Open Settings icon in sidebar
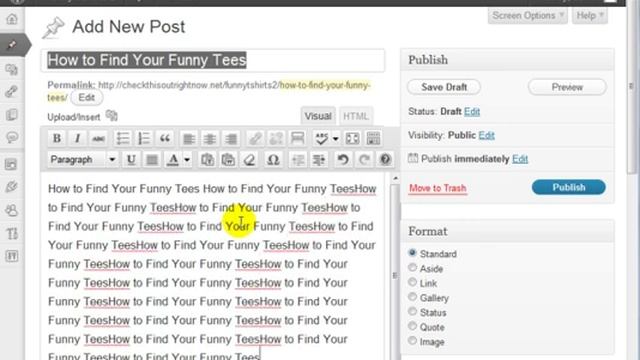Viewport: 640px width, 360px height. (12, 257)
